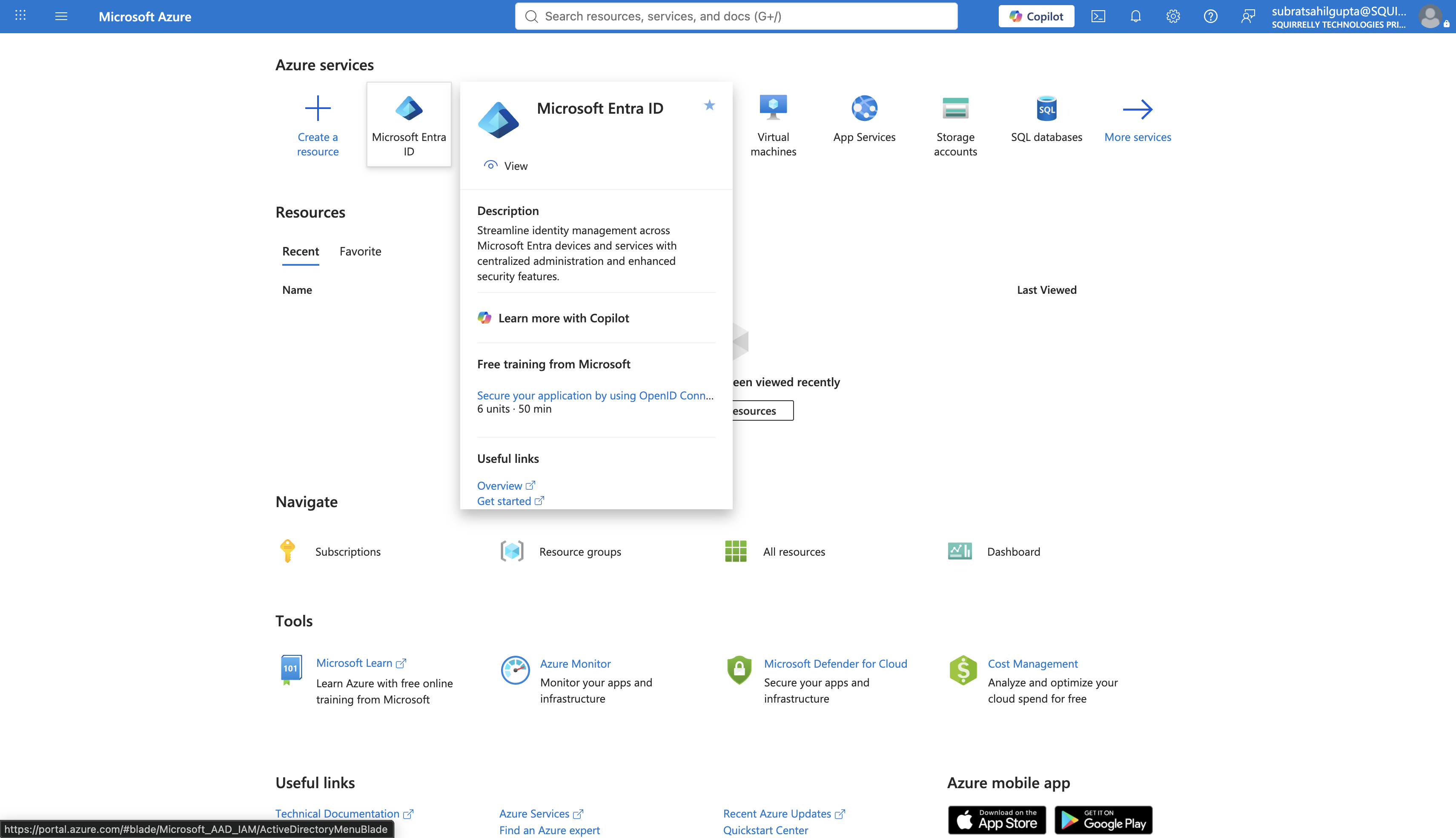The height and width of the screenshot is (838, 1456).
Task: Open the Azure Monitor link
Action: tap(575, 663)
